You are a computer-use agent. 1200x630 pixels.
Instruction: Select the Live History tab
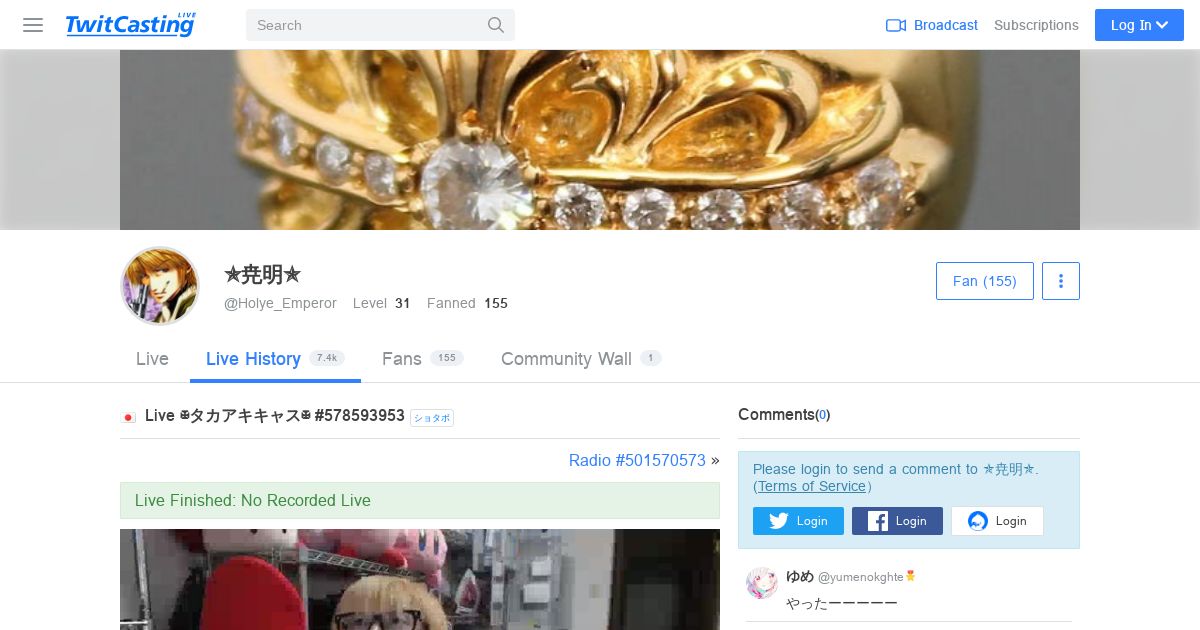[275, 359]
